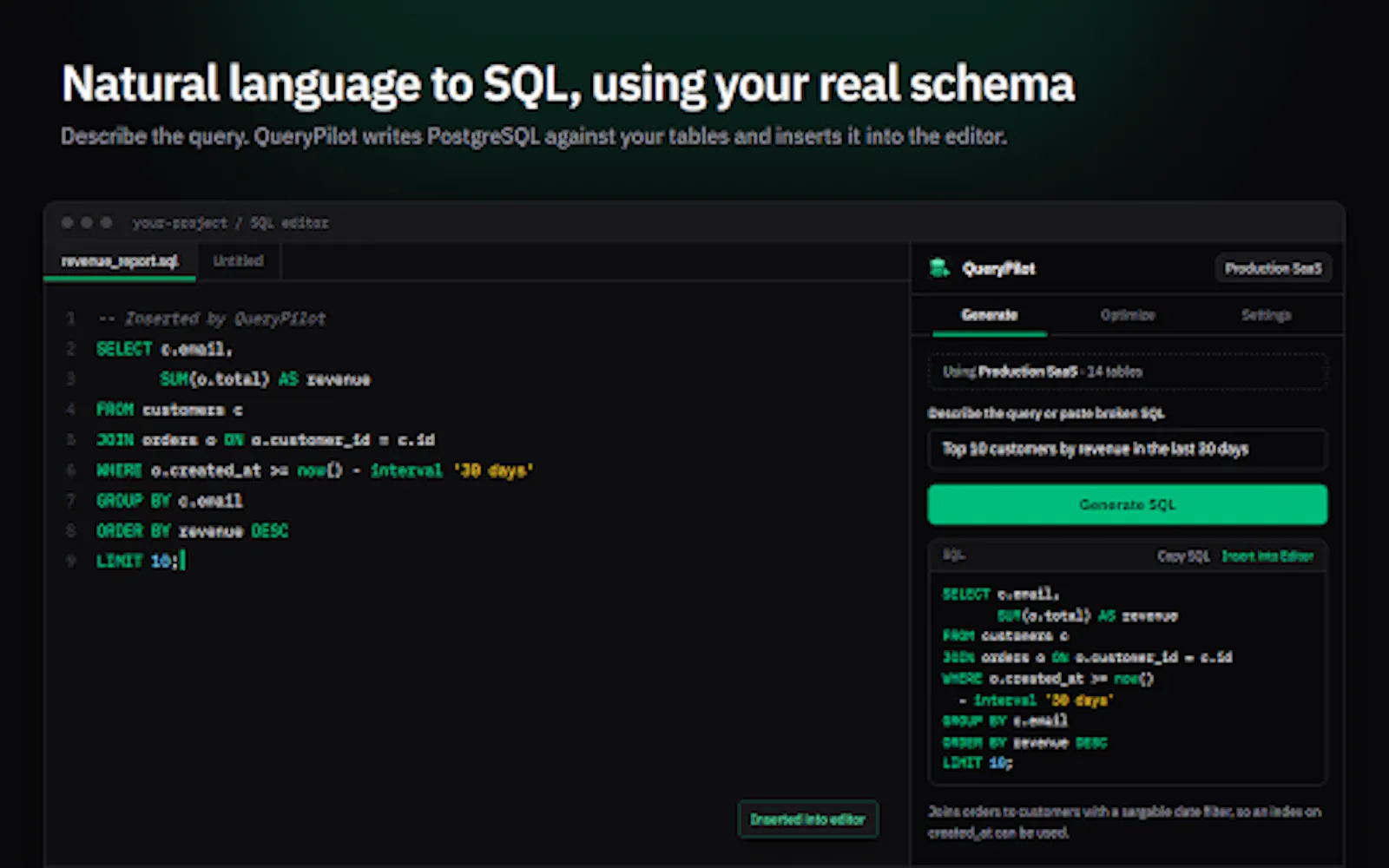1389x868 pixels.
Task: Click the 'ORDER BY revenue DESC' editor line
Action: [192, 530]
